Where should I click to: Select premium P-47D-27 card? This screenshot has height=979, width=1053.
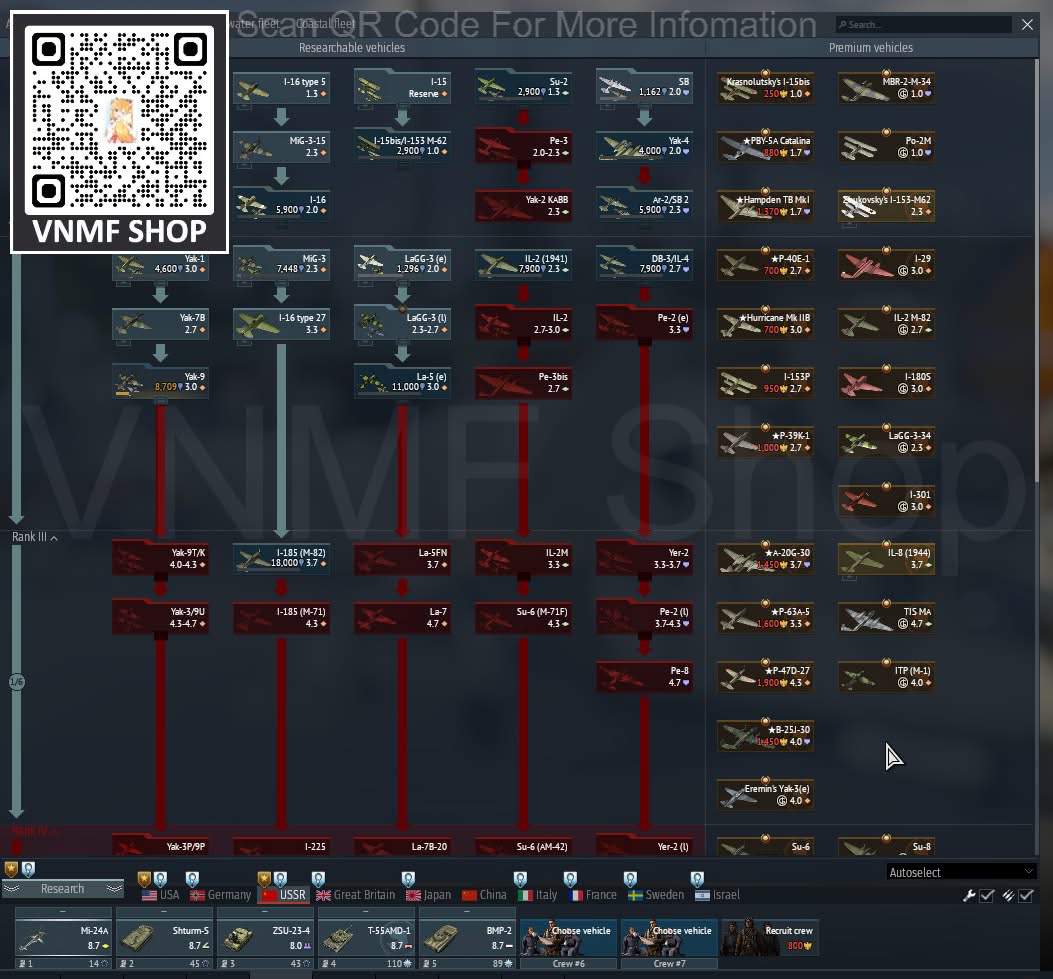(x=766, y=677)
